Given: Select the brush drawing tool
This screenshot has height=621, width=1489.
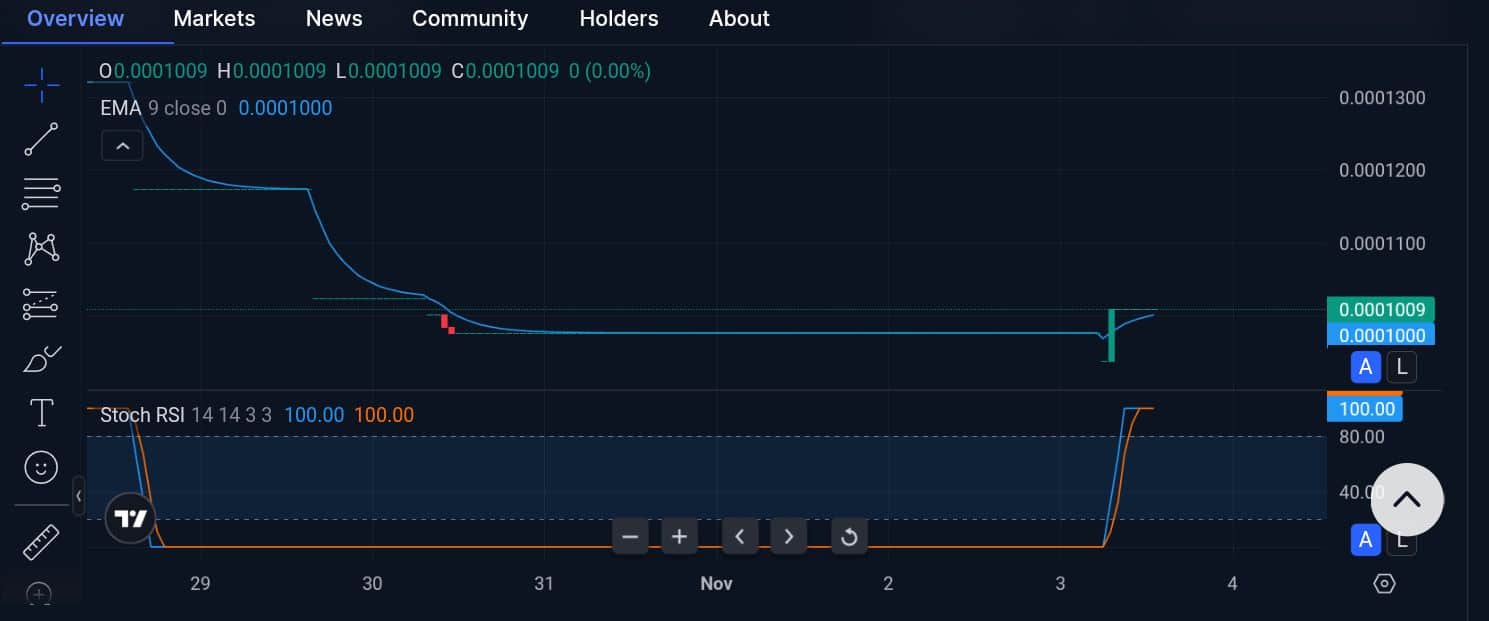Looking at the screenshot, I should coord(41,358).
